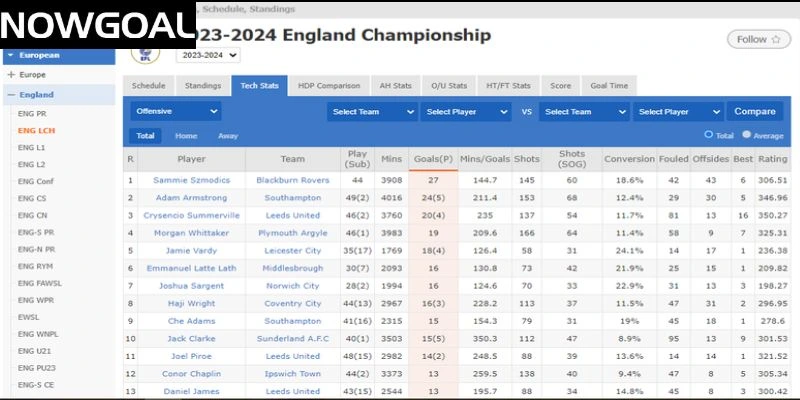Open the 2023-2024 season dropdown

tap(207, 56)
